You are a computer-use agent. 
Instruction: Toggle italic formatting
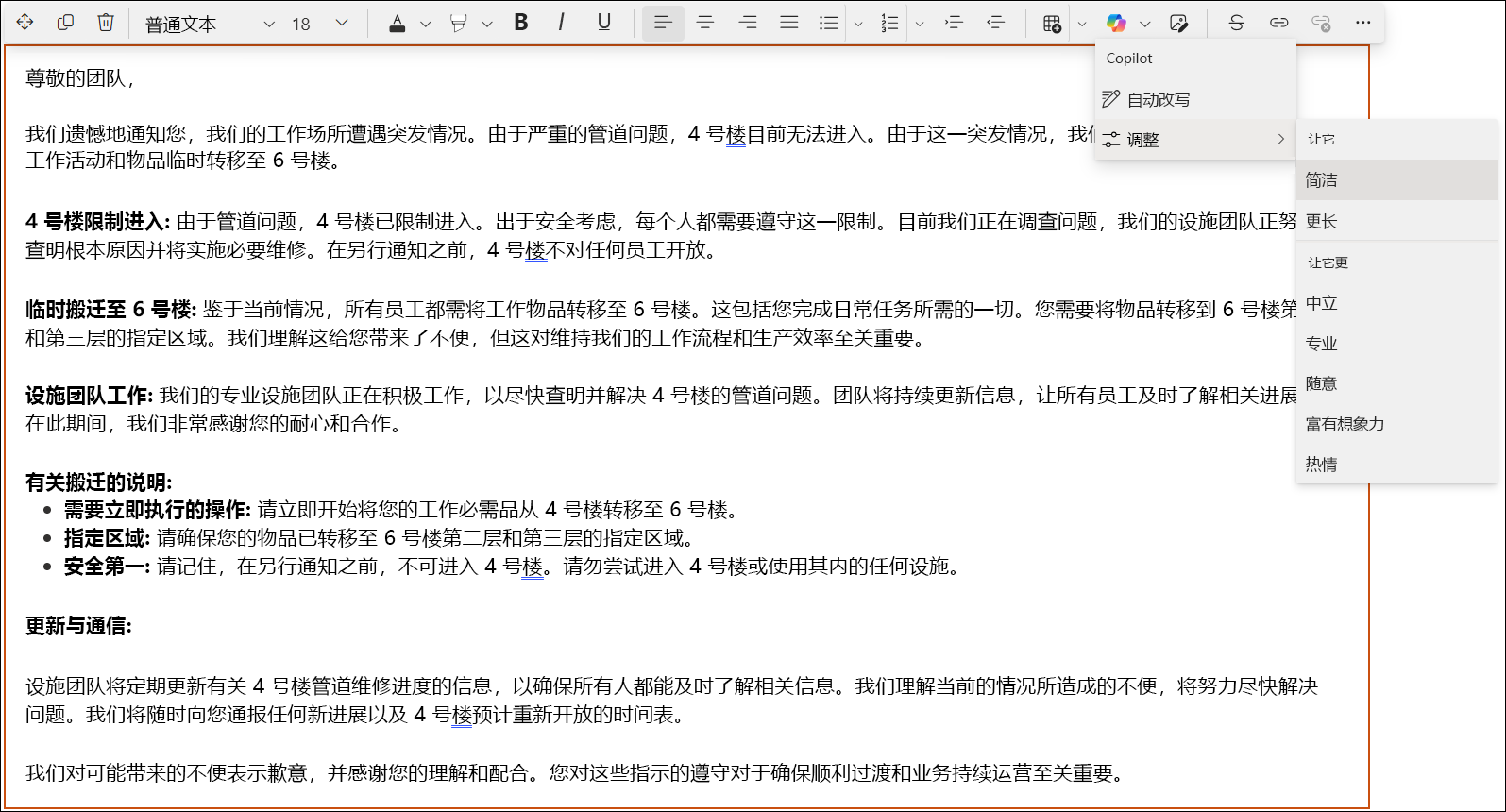pyautogui.click(x=562, y=23)
